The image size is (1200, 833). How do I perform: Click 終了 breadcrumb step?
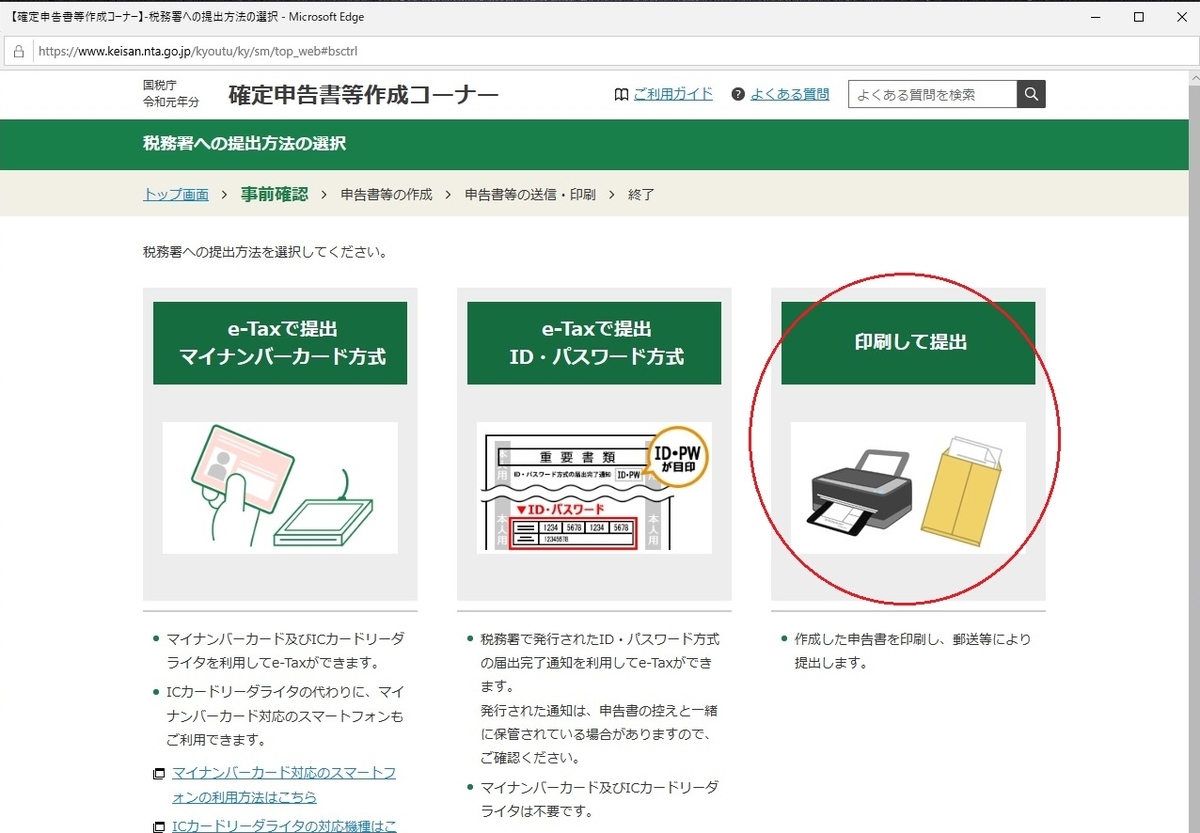tap(641, 194)
